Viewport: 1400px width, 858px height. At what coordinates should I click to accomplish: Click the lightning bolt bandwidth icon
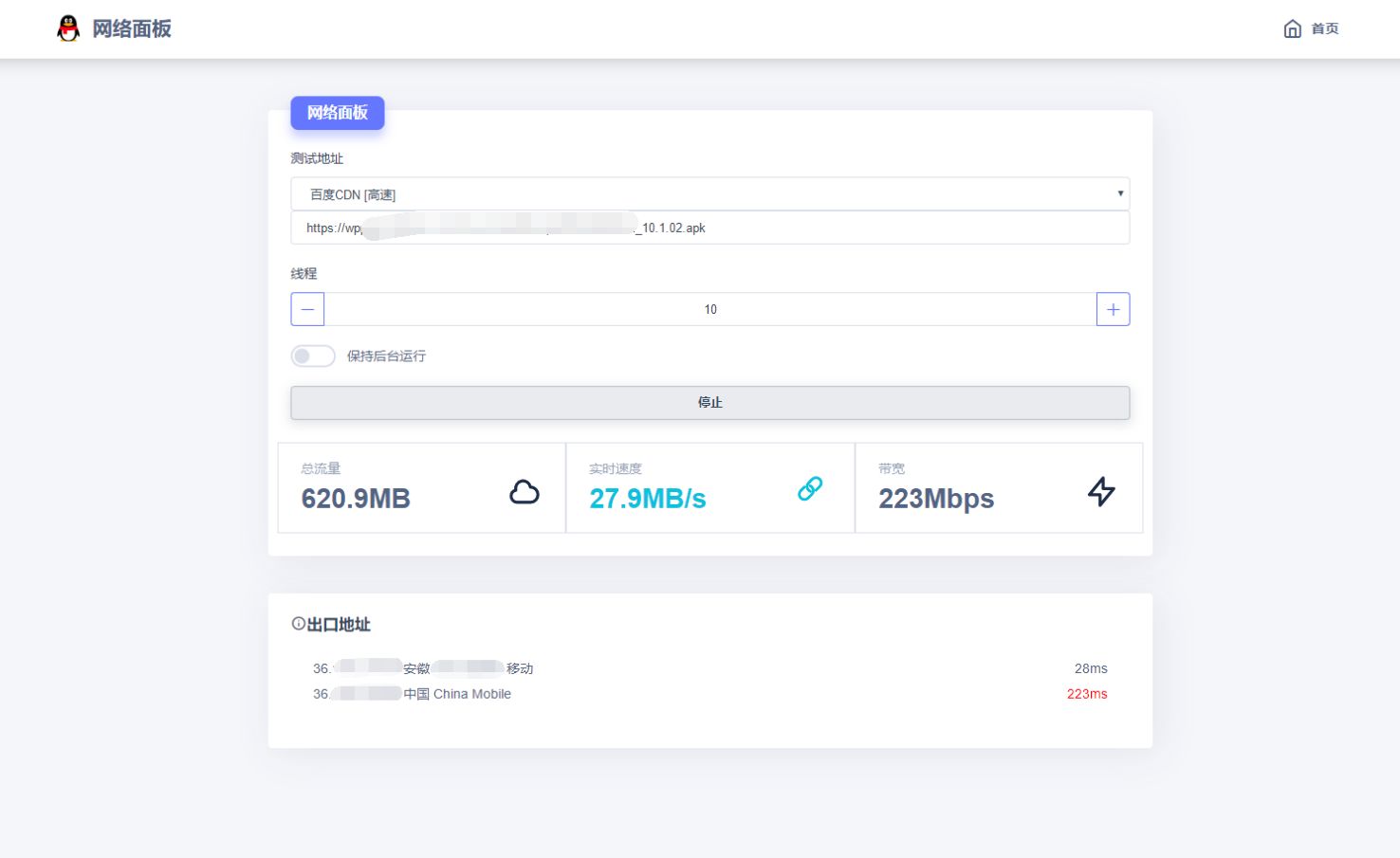pyautogui.click(x=1101, y=491)
